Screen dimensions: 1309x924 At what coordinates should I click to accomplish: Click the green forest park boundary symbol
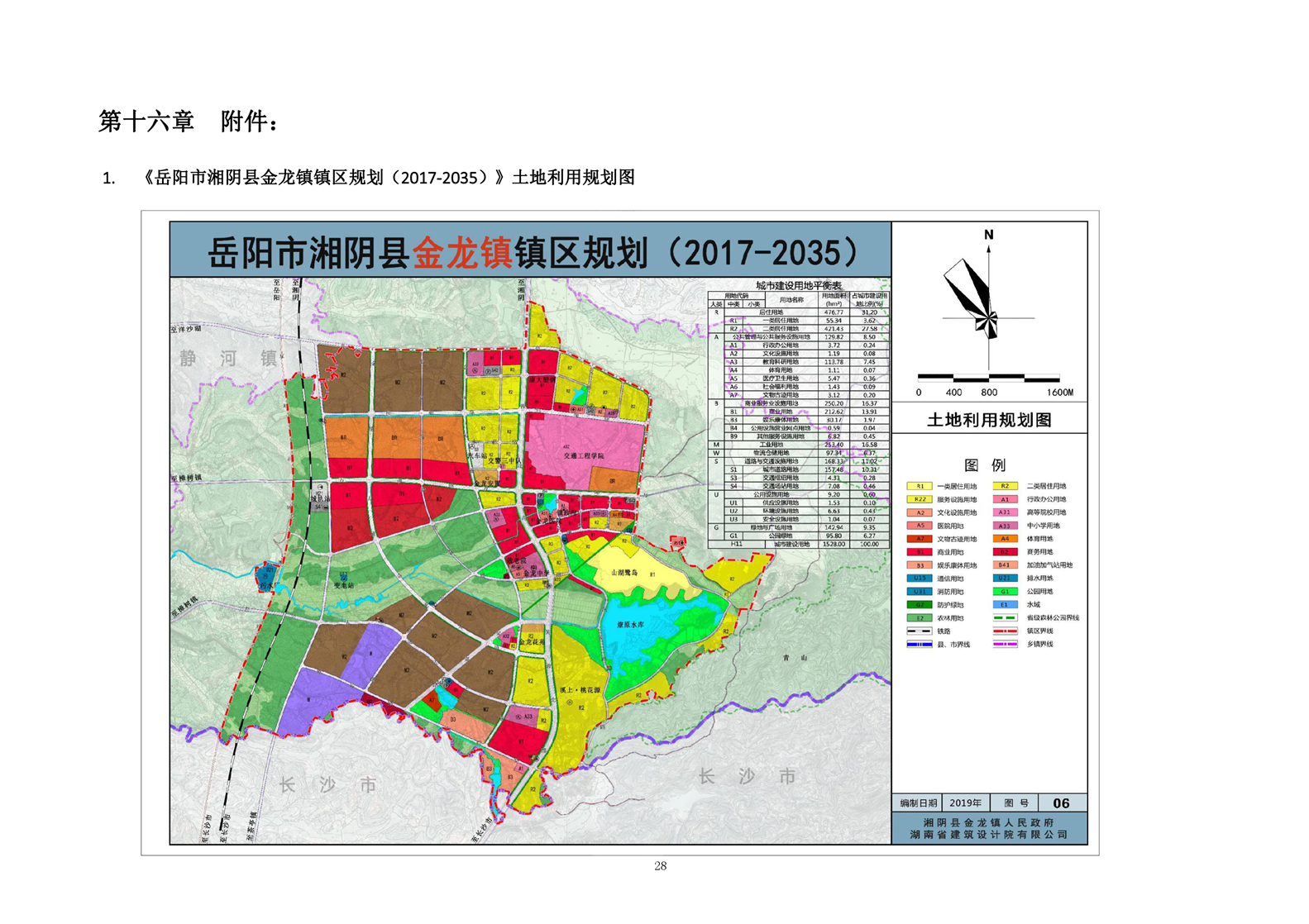(1004, 618)
